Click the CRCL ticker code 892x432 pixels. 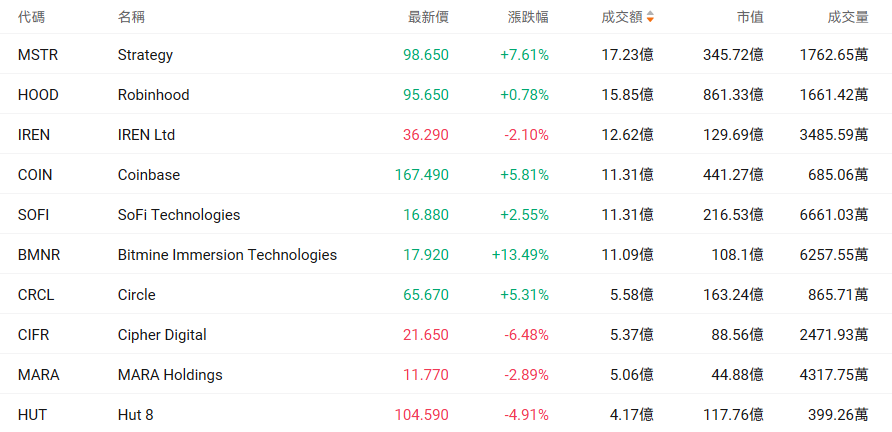36,295
